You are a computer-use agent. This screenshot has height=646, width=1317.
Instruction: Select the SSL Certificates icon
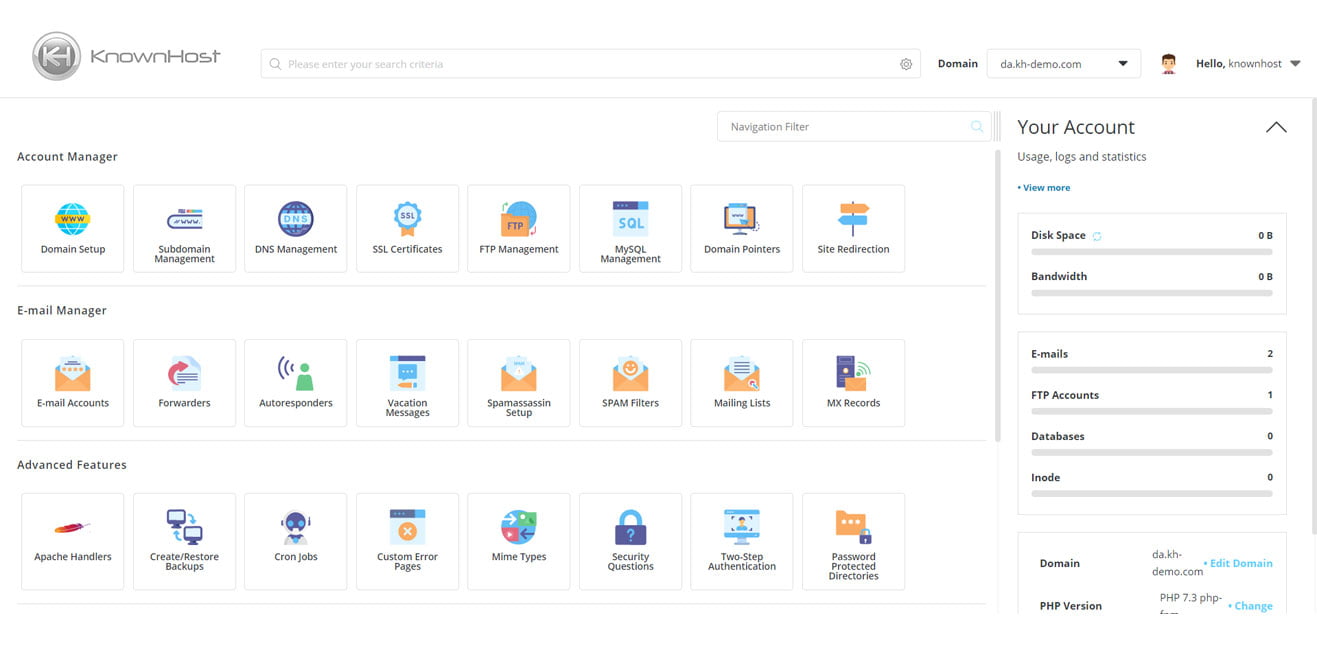[x=407, y=228]
